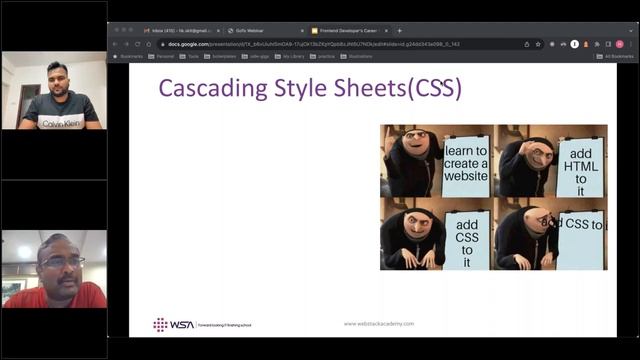
Task: Switch to the Gmail Inbox tab
Action: tap(181, 31)
